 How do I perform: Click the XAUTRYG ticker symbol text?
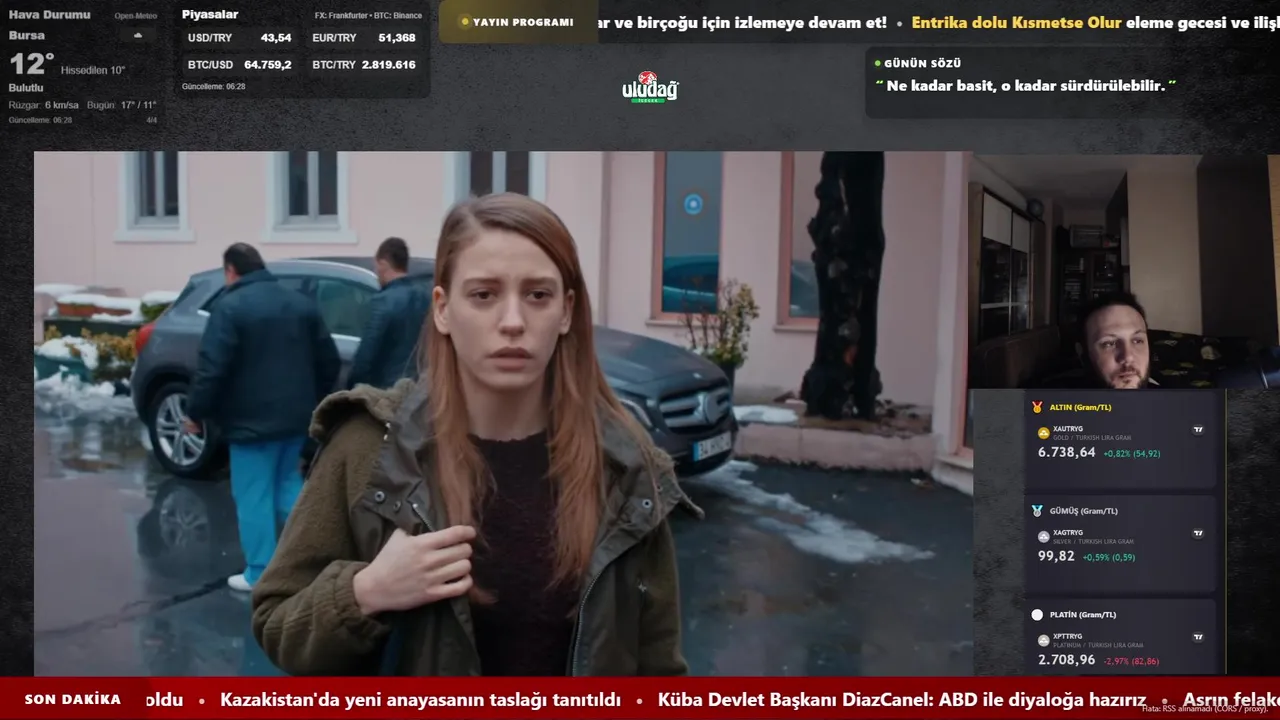click(x=1068, y=429)
